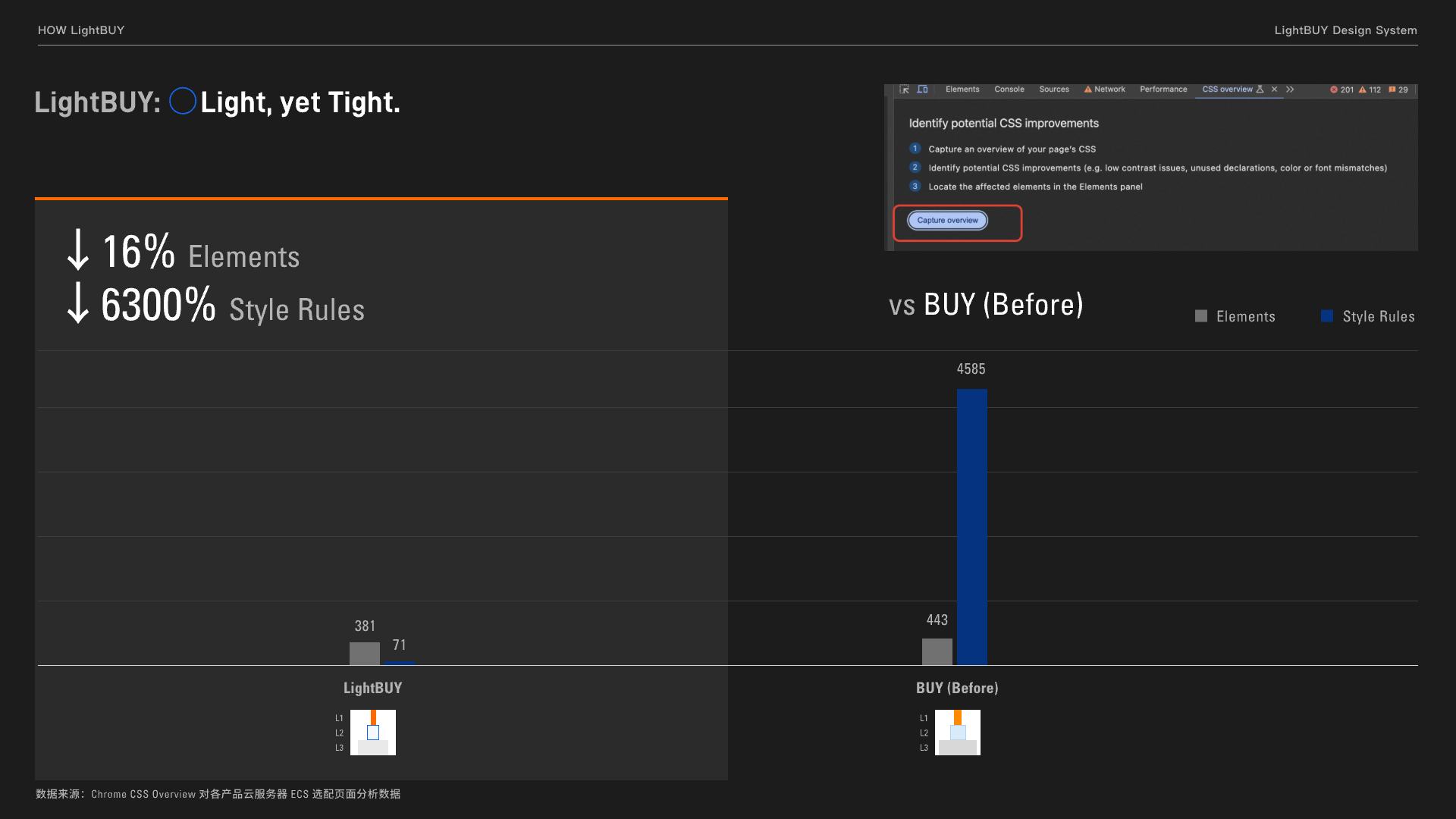This screenshot has width=1456, height=819.
Task: Close the CSS overview tab with the X icon
Action: (1275, 89)
